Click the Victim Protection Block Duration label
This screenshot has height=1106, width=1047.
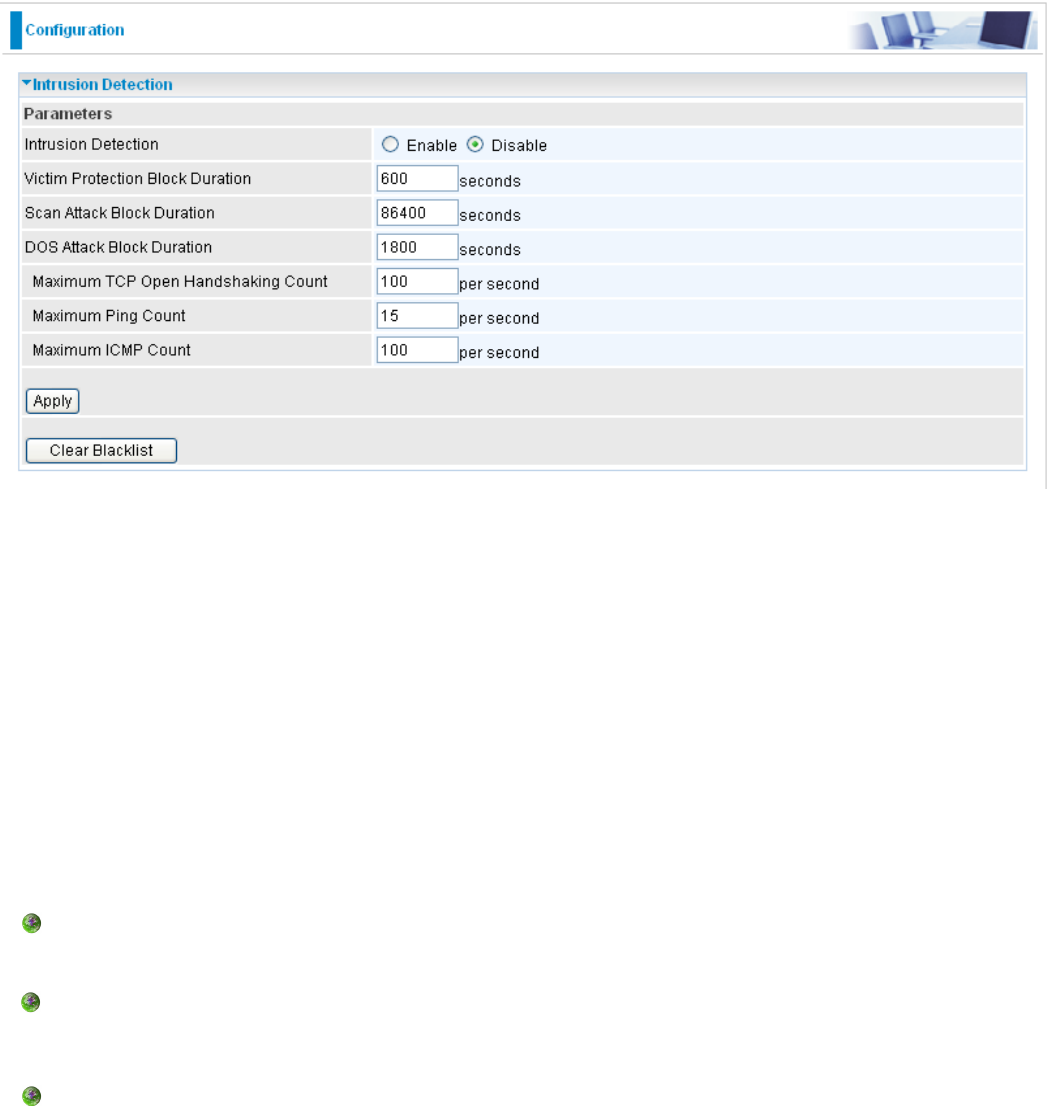(x=138, y=178)
